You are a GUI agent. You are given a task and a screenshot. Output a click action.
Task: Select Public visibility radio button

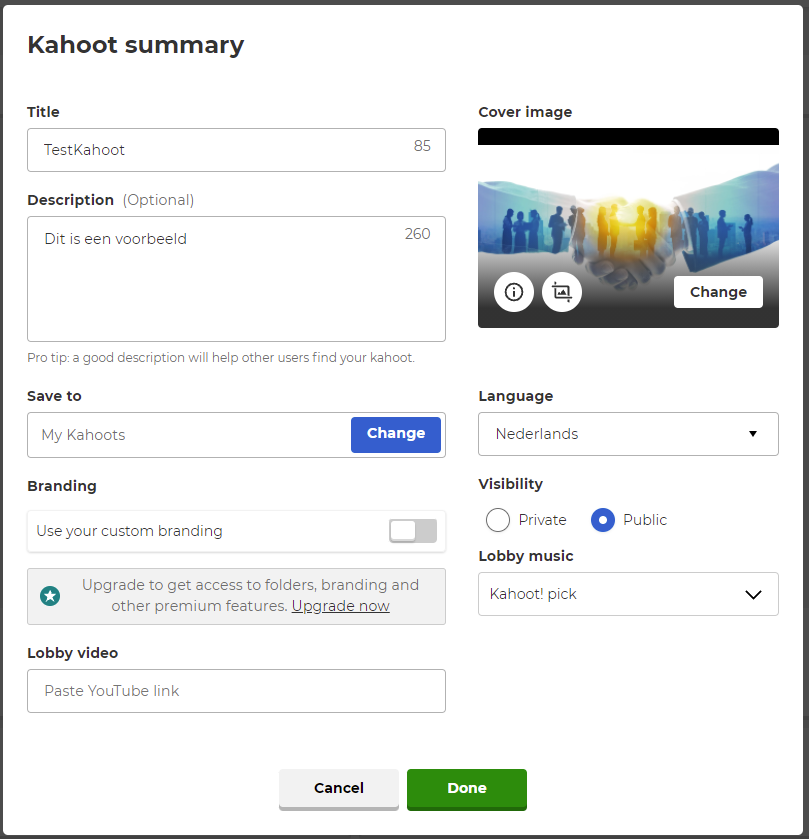[602, 520]
